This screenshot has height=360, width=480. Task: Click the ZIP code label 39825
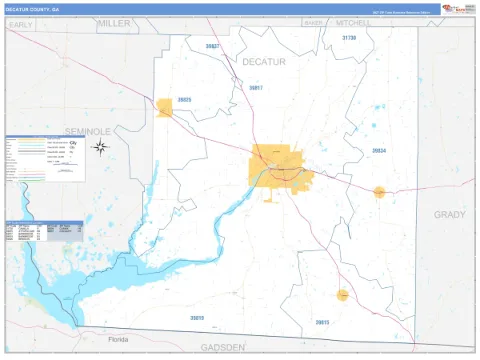[185, 100]
